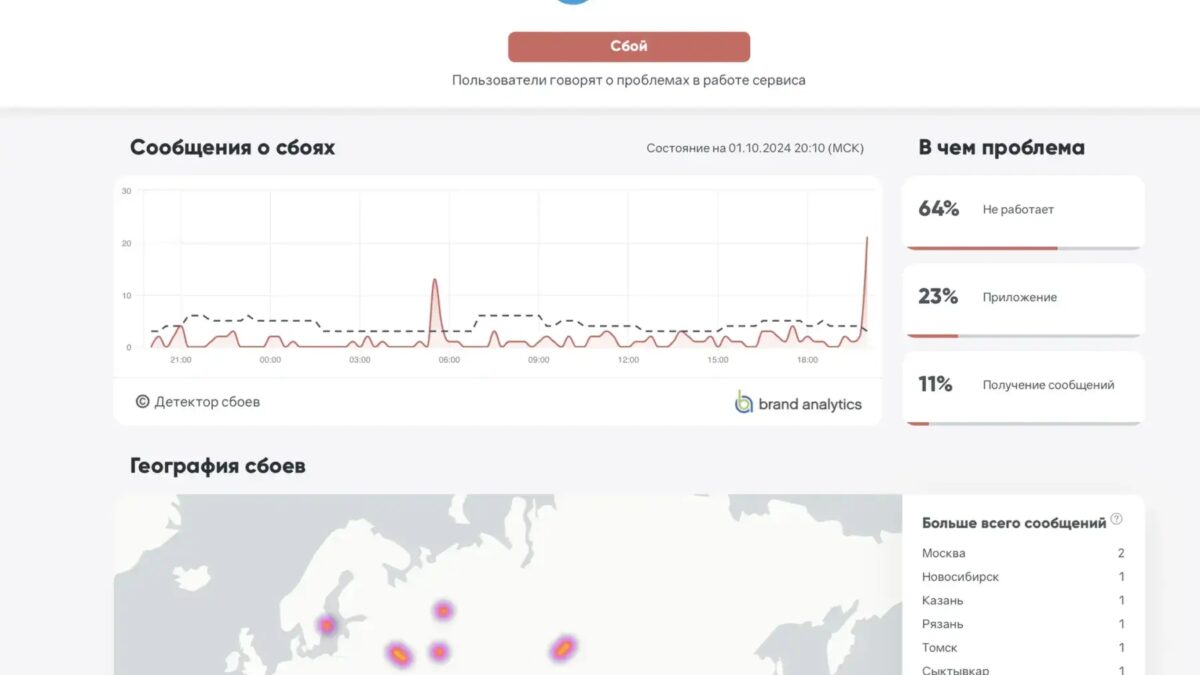Select the 11% Получение сообщений card
Screen dimensions: 1200x675
(1022, 386)
